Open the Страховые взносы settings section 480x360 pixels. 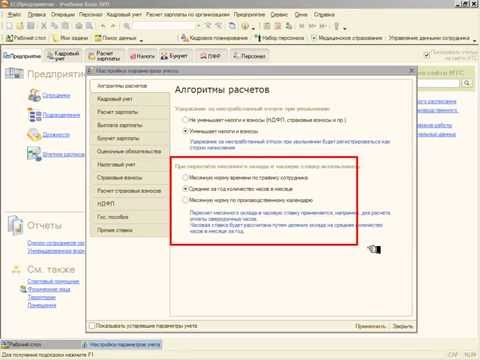130,178
